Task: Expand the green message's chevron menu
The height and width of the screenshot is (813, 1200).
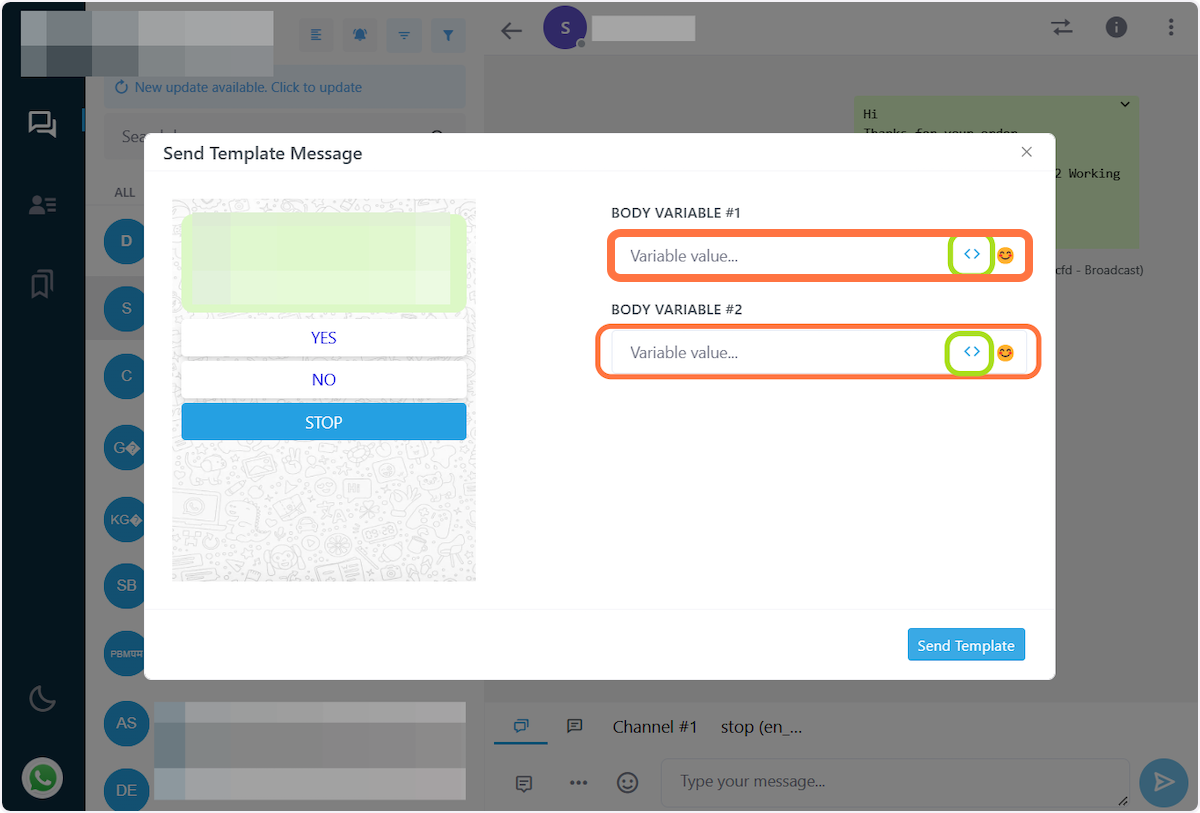Action: tap(1125, 105)
